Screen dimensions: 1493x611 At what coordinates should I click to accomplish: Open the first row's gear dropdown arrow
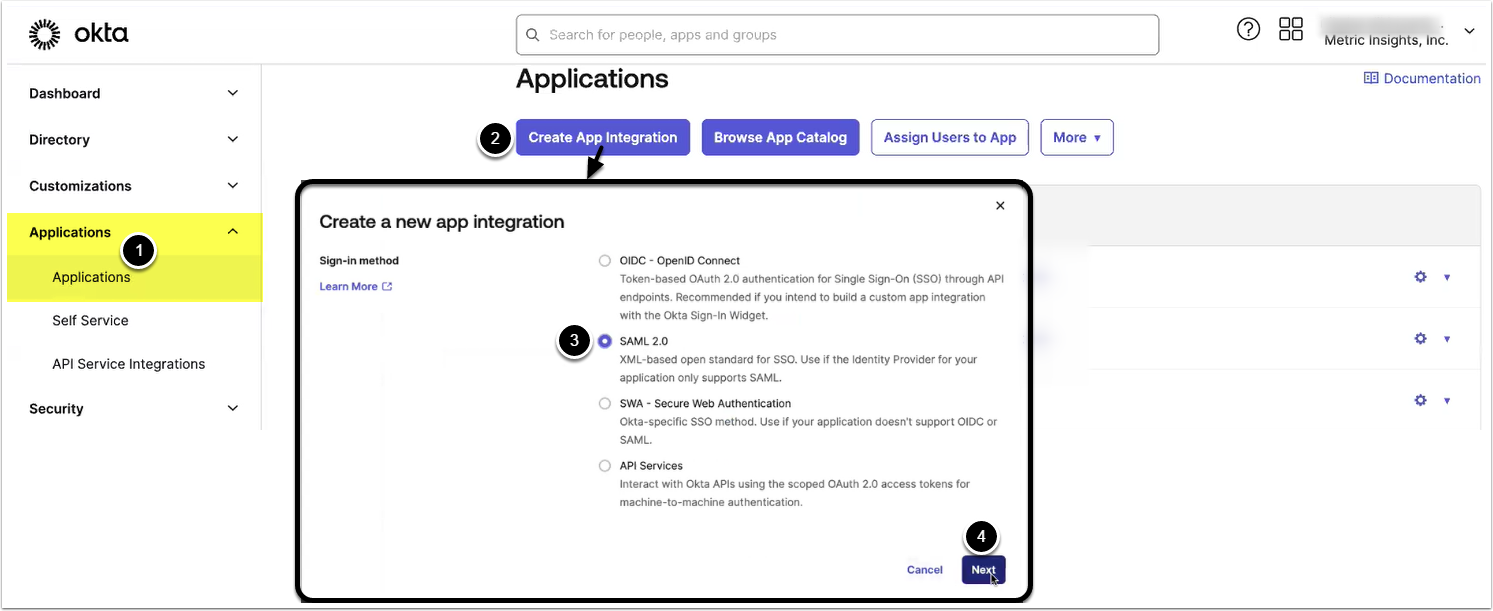(1447, 278)
